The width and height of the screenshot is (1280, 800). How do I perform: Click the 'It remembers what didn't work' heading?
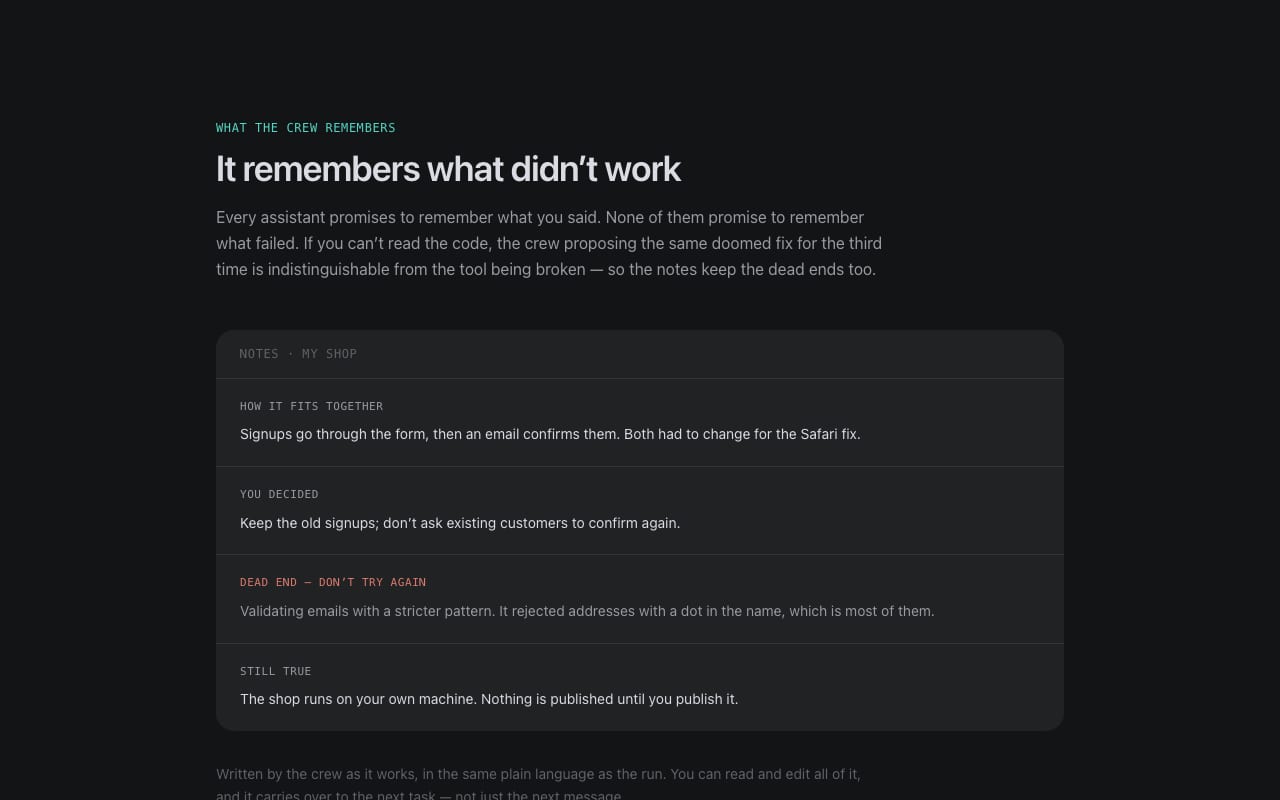tap(448, 169)
